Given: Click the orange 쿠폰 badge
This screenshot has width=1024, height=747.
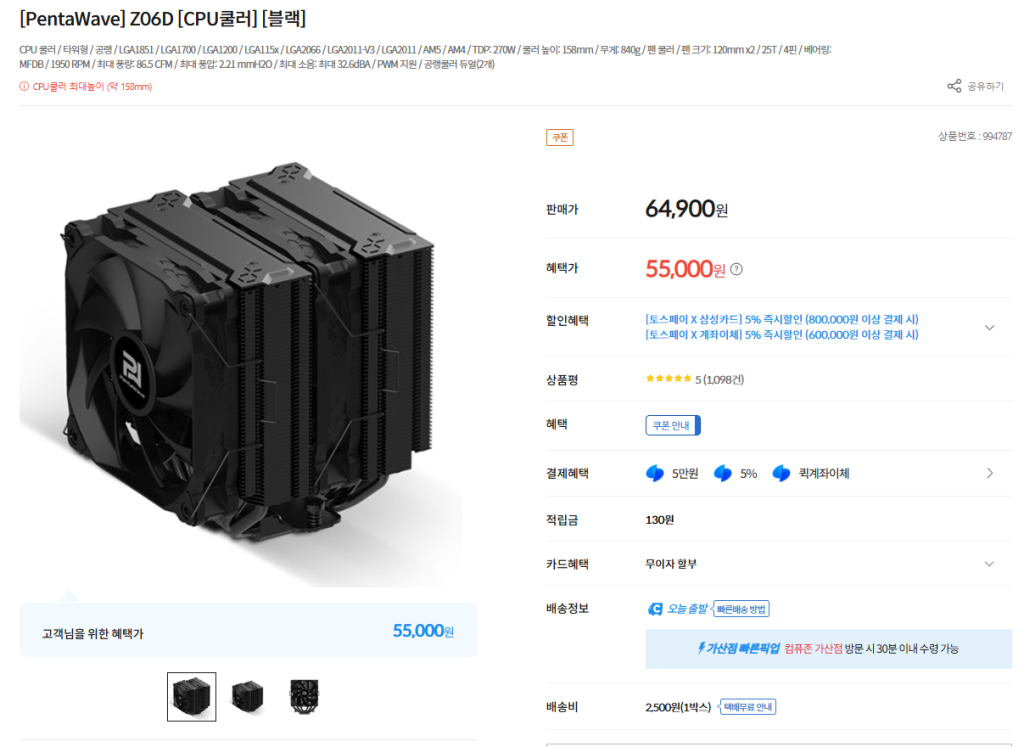Looking at the screenshot, I should pos(560,138).
